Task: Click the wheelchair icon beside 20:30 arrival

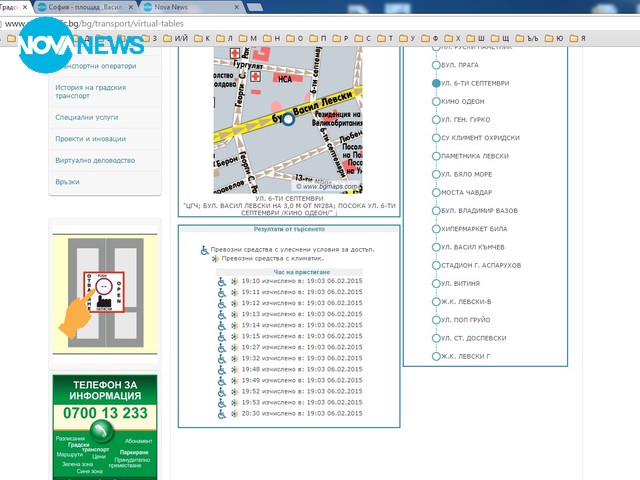Action: coord(222,413)
